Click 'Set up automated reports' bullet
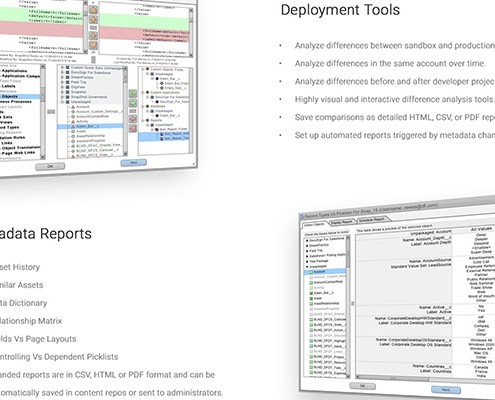This screenshot has width=495, height=400. [x=395, y=135]
